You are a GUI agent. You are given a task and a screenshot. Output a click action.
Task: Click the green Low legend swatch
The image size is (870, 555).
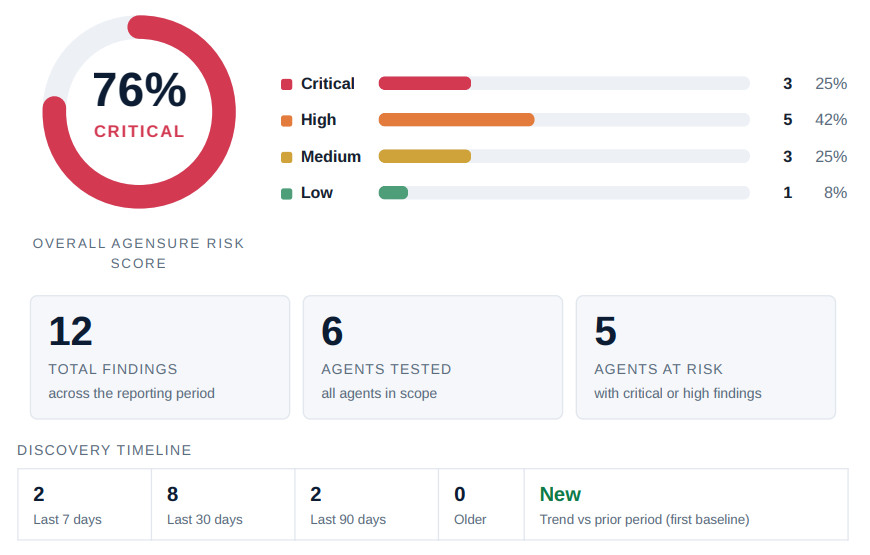pyautogui.click(x=286, y=194)
